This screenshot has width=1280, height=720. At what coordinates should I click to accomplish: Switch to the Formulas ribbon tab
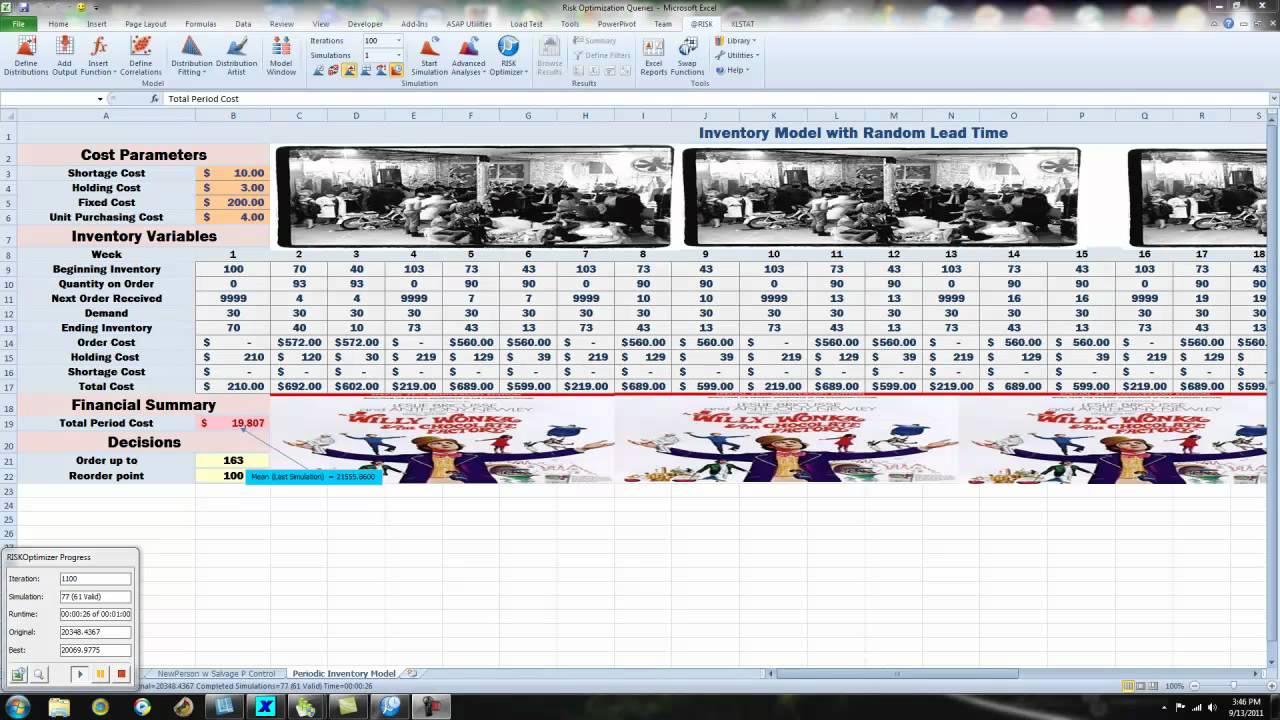tap(200, 23)
